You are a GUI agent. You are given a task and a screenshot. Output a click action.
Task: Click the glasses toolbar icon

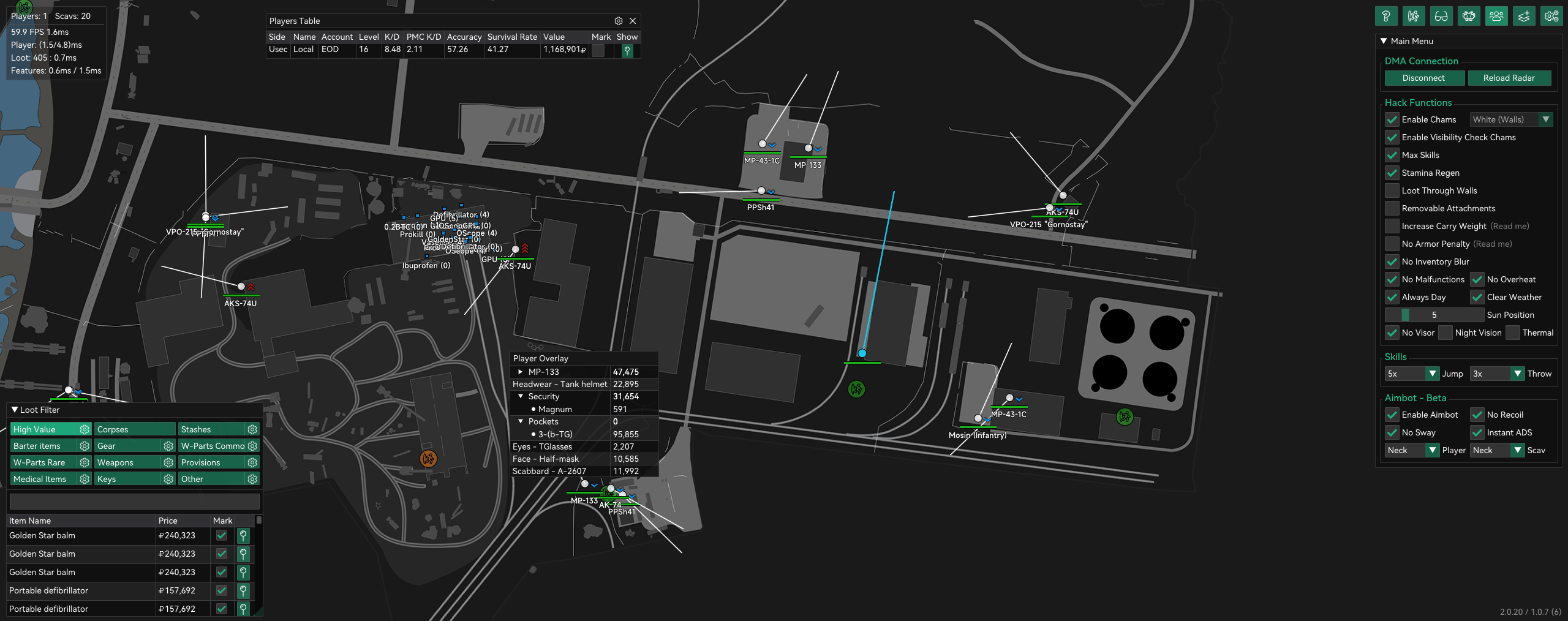(x=1441, y=16)
